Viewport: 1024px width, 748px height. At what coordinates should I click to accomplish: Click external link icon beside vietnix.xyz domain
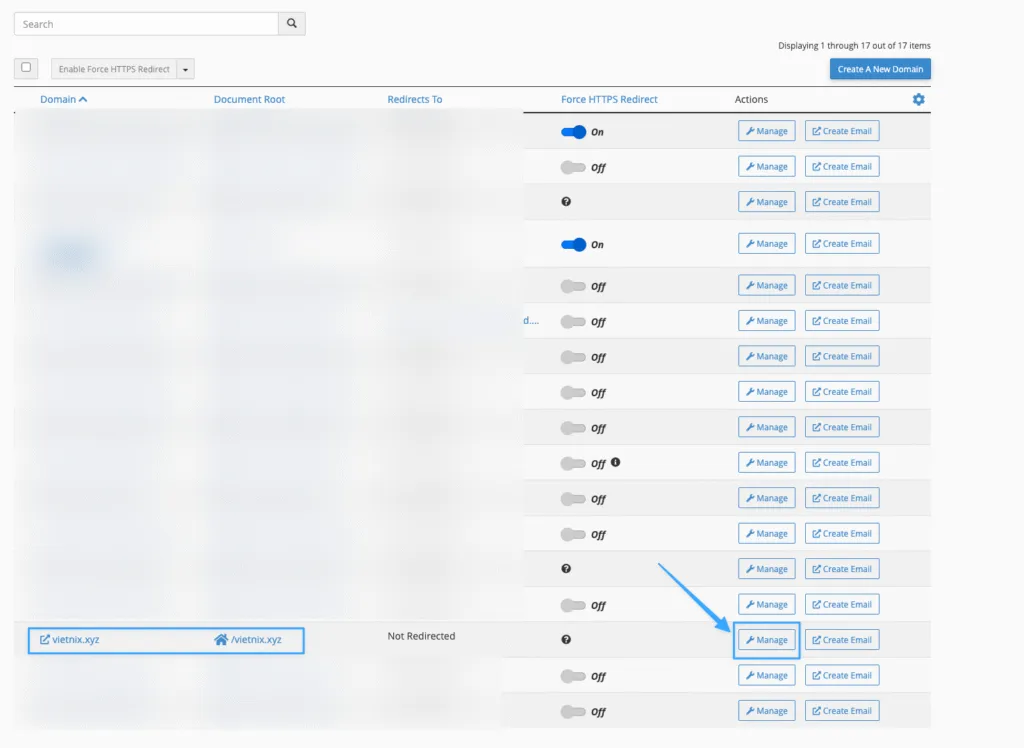tap(45, 640)
